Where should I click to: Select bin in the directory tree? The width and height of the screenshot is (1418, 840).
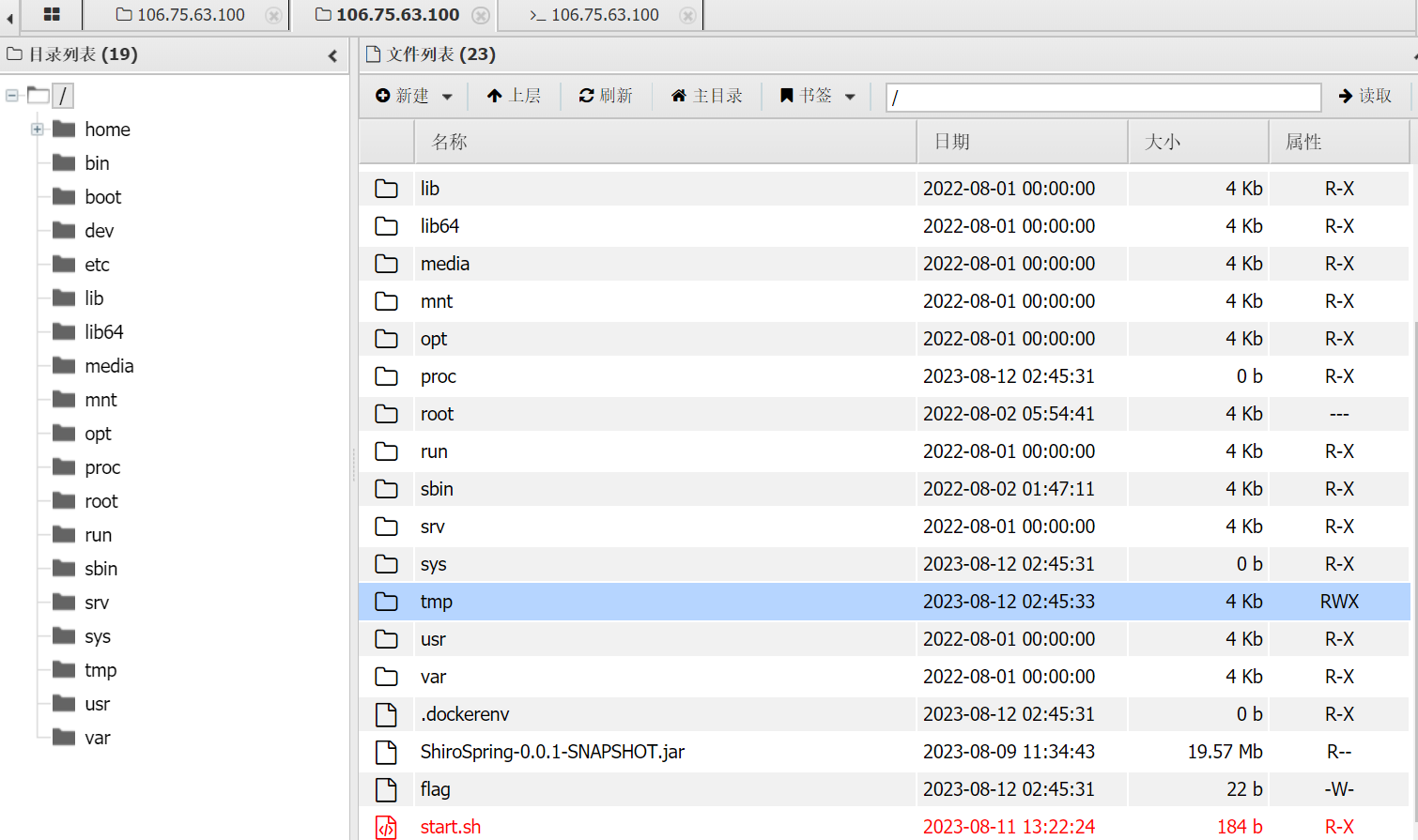[x=97, y=163]
